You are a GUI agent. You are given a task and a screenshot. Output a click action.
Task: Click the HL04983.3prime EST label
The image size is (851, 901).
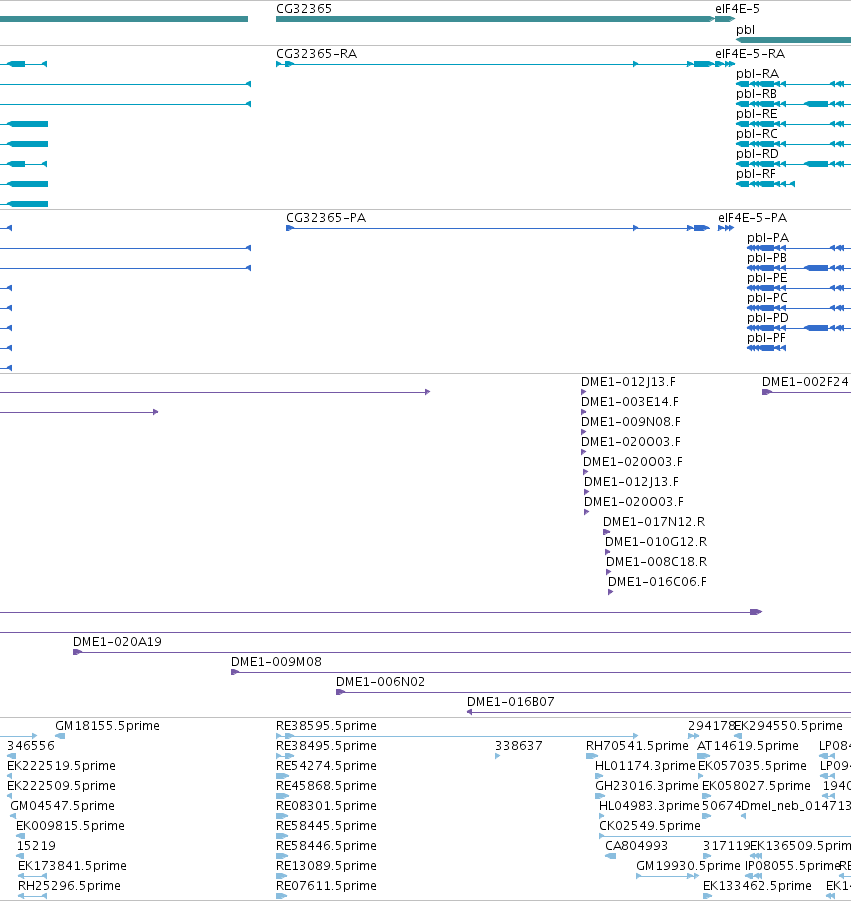649,806
